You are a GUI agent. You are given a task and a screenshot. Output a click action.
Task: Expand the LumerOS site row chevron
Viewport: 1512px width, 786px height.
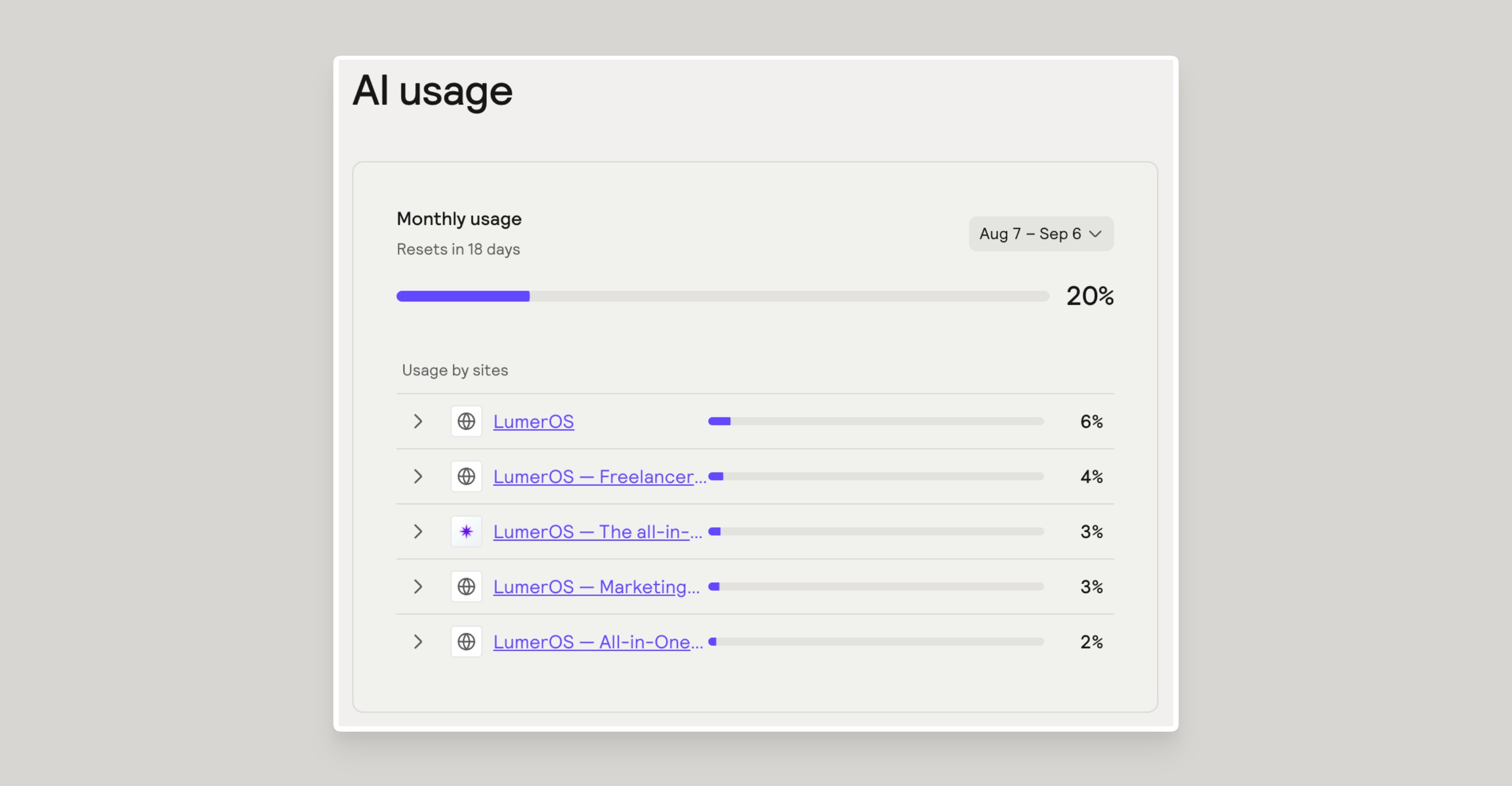418,421
